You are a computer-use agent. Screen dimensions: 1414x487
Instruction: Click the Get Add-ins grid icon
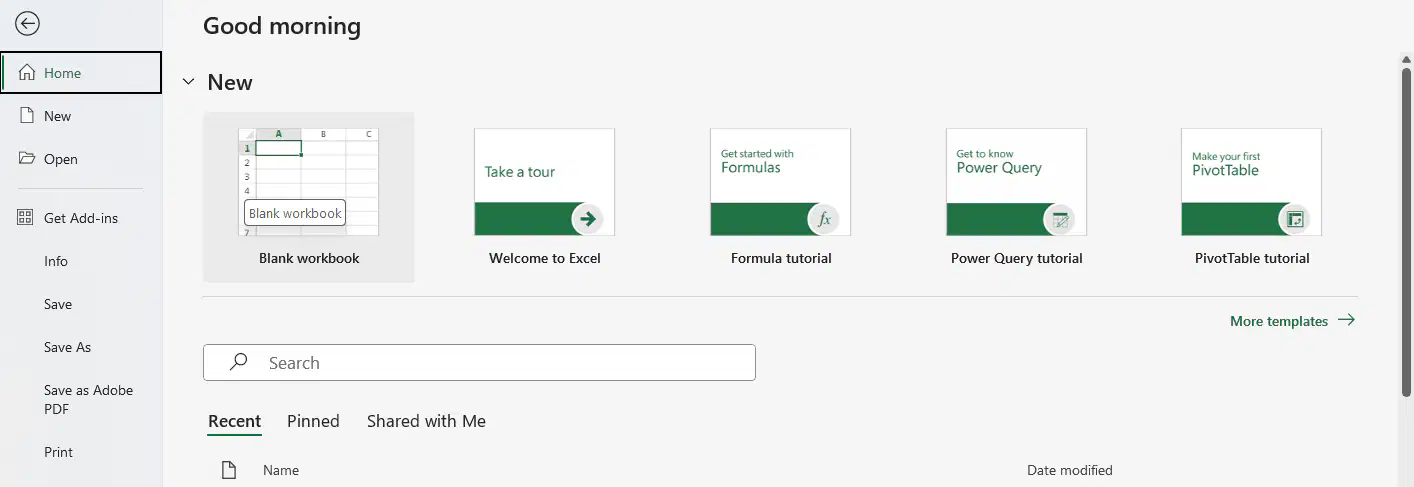tap(27, 218)
